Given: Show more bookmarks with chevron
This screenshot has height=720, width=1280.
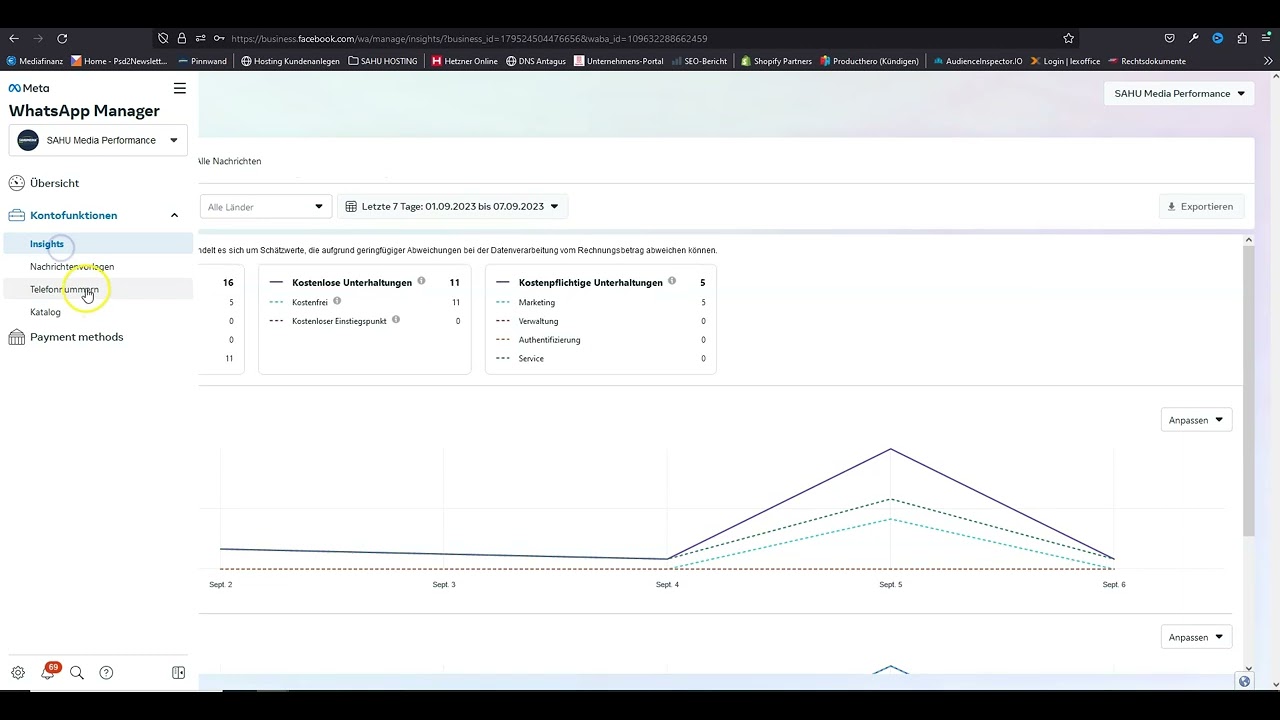Looking at the screenshot, I should pyautogui.click(x=1268, y=61).
